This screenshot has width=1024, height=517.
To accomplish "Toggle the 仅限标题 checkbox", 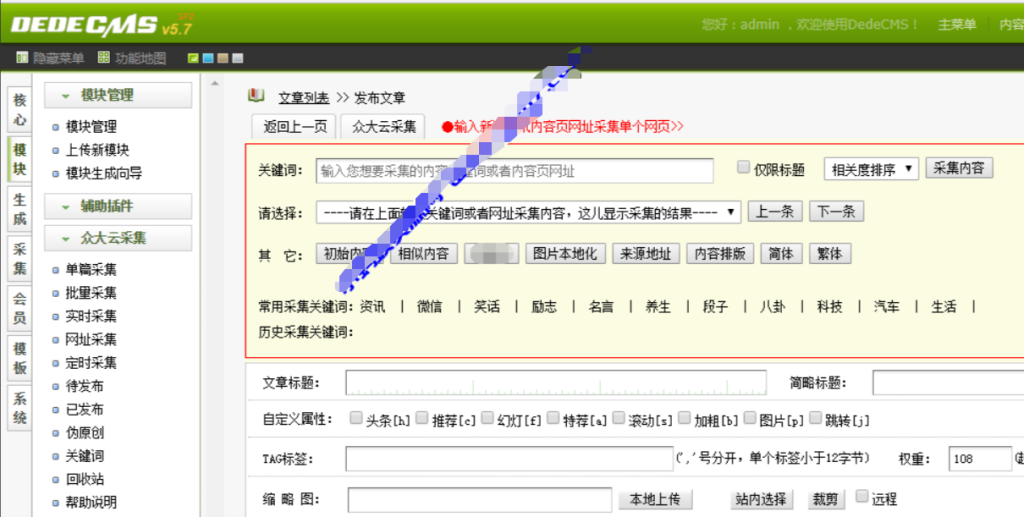I will point(743,167).
